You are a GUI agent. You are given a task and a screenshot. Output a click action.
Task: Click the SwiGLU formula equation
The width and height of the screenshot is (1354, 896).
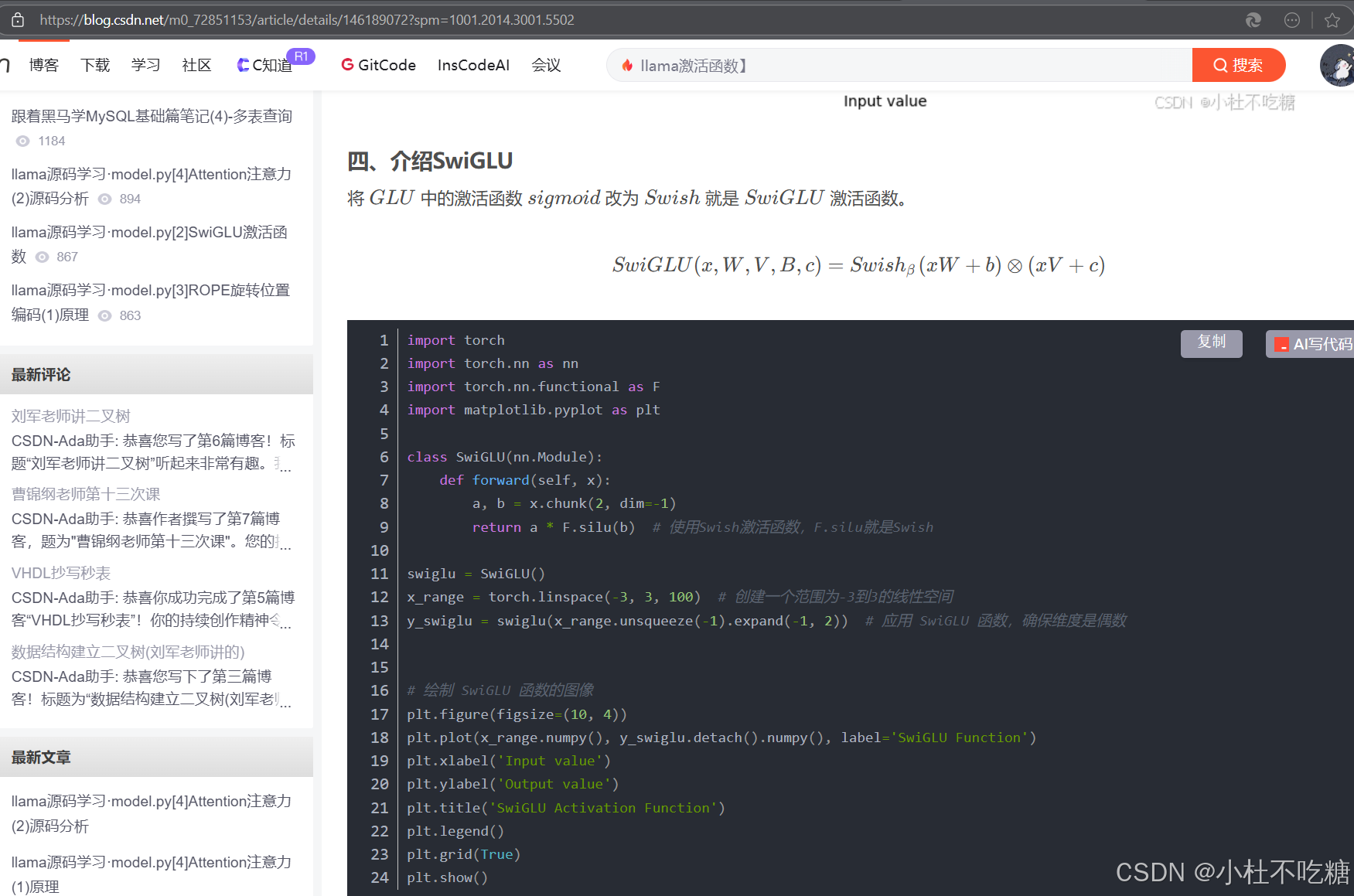click(858, 265)
